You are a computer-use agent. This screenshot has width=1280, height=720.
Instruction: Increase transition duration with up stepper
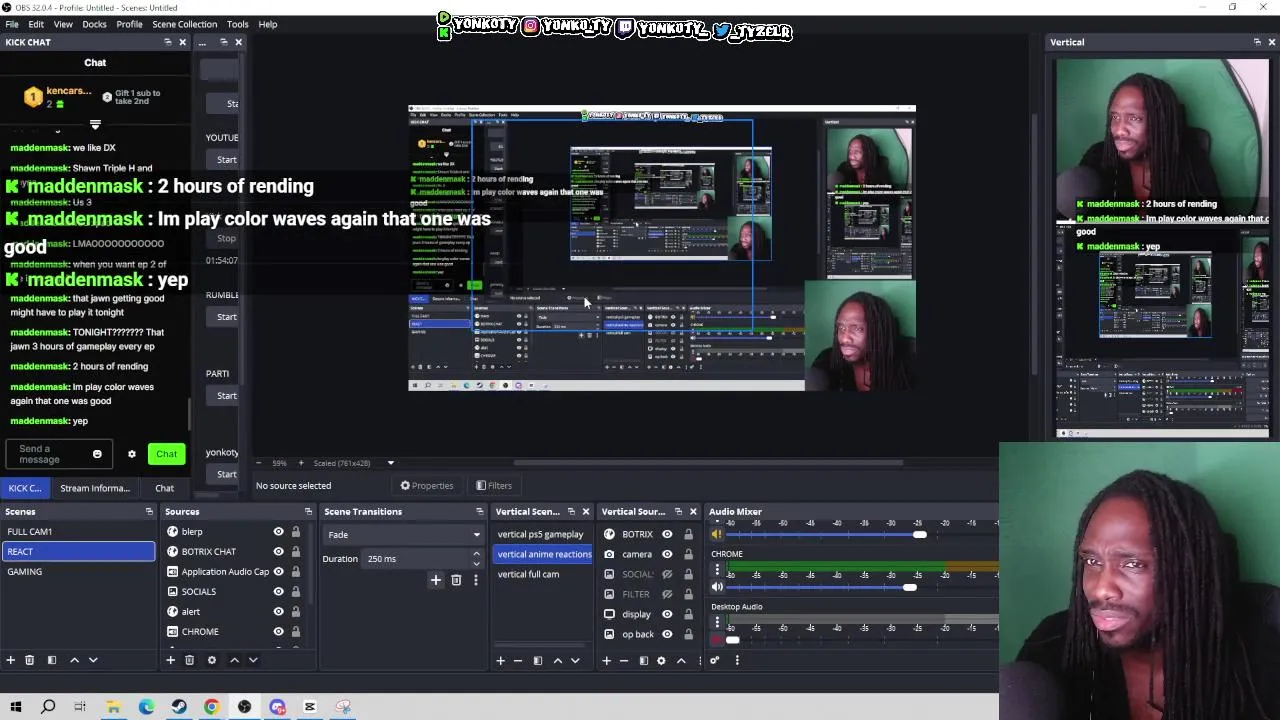476,554
